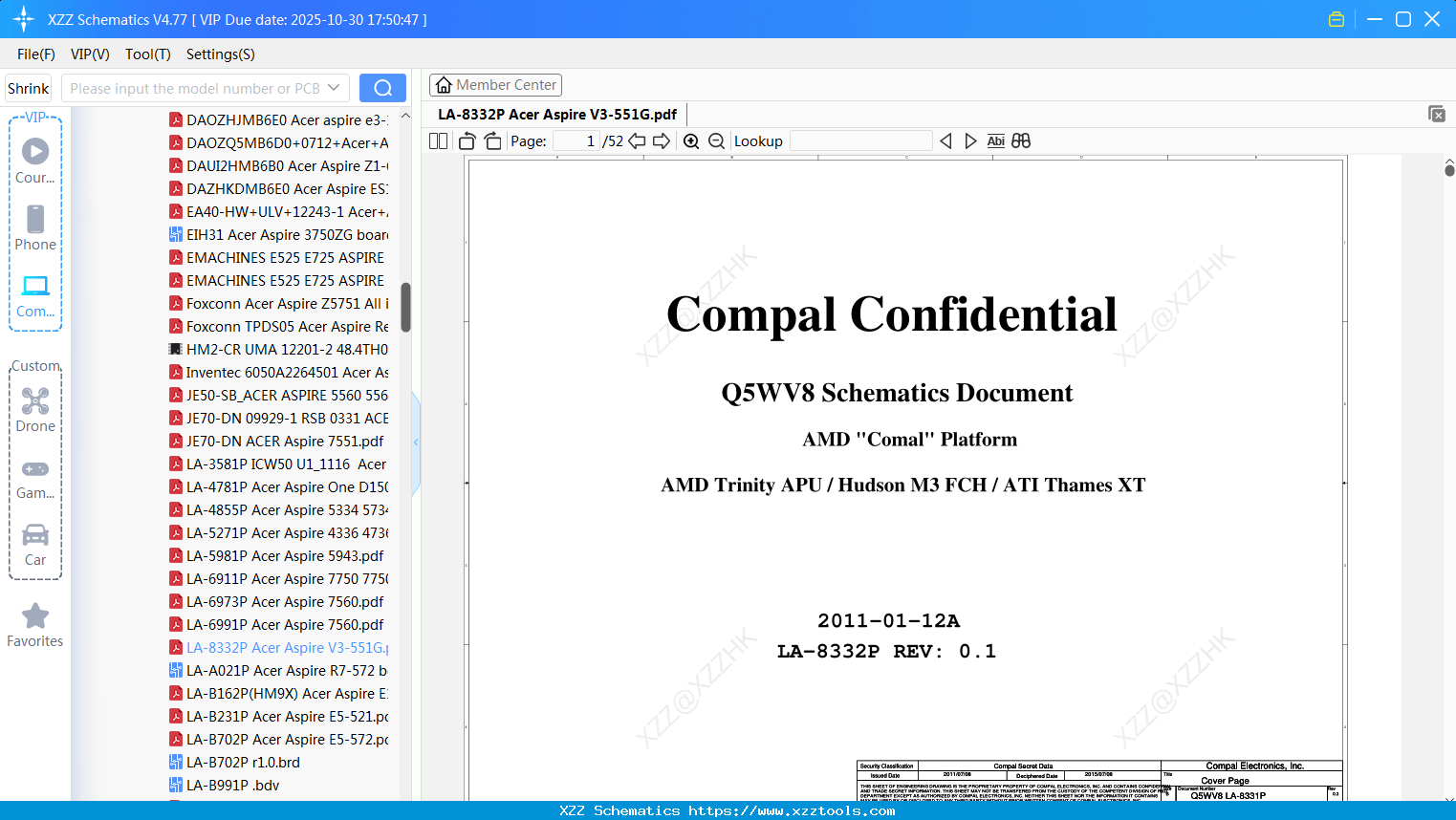Toggle the Abi whole-word match icon
This screenshot has height=820, width=1456.
tap(995, 141)
